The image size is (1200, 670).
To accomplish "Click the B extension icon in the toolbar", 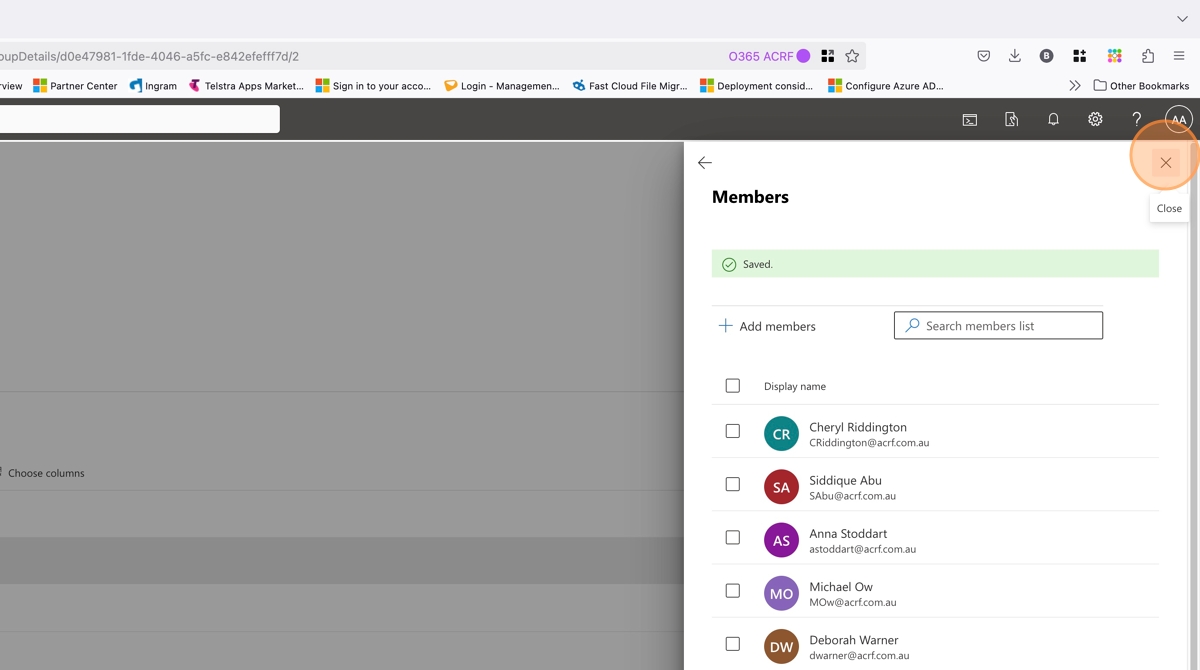I will (x=1046, y=56).
